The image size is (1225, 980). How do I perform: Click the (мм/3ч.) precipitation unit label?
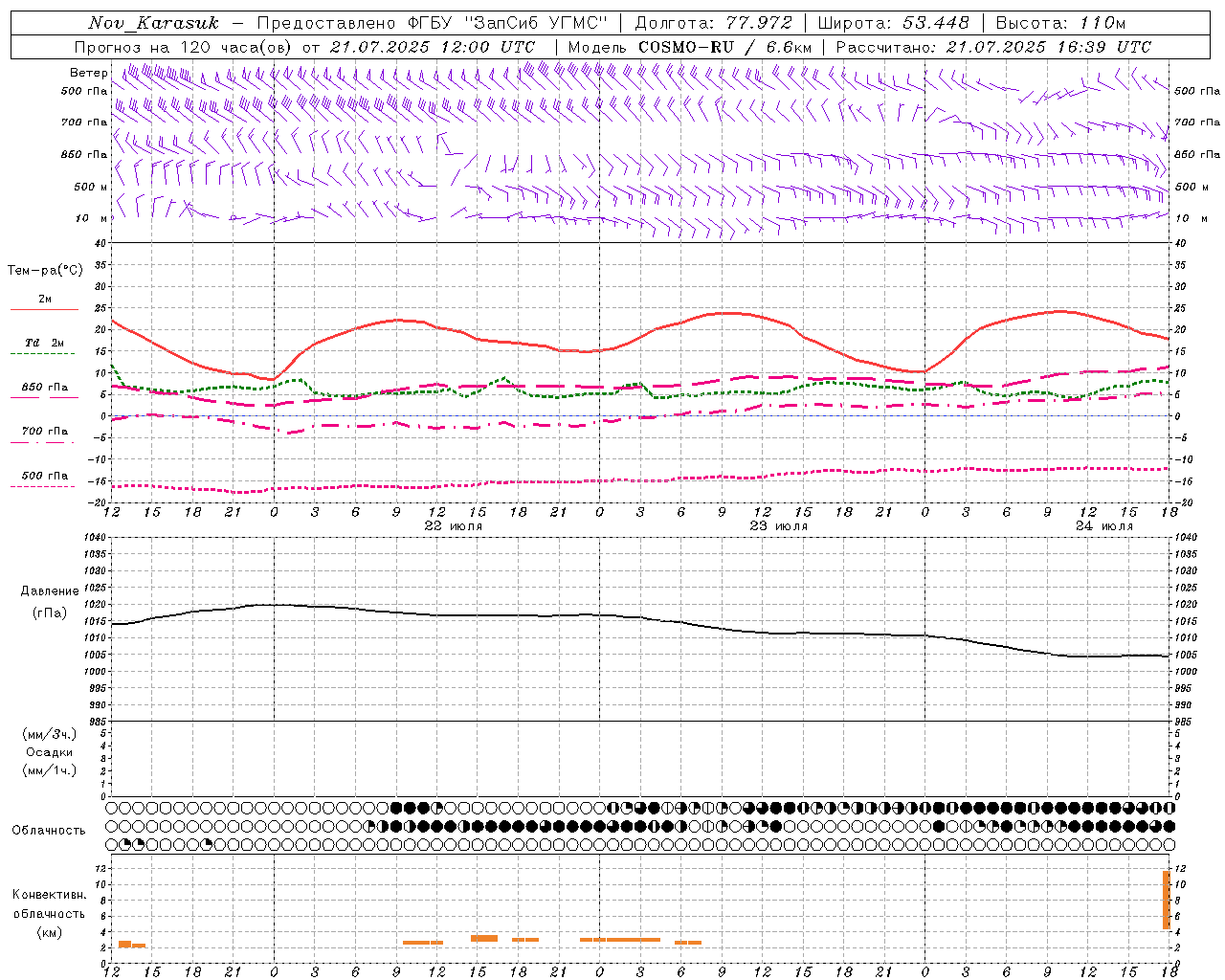(49, 734)
